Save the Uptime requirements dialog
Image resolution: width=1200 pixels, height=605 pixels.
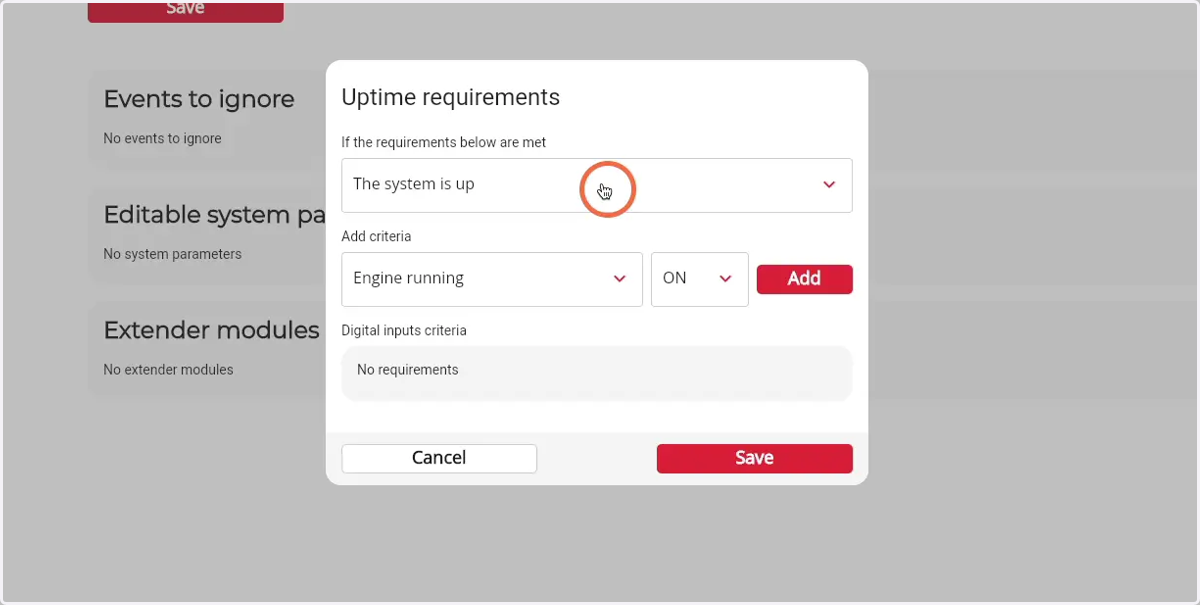[x=754, y=458]
